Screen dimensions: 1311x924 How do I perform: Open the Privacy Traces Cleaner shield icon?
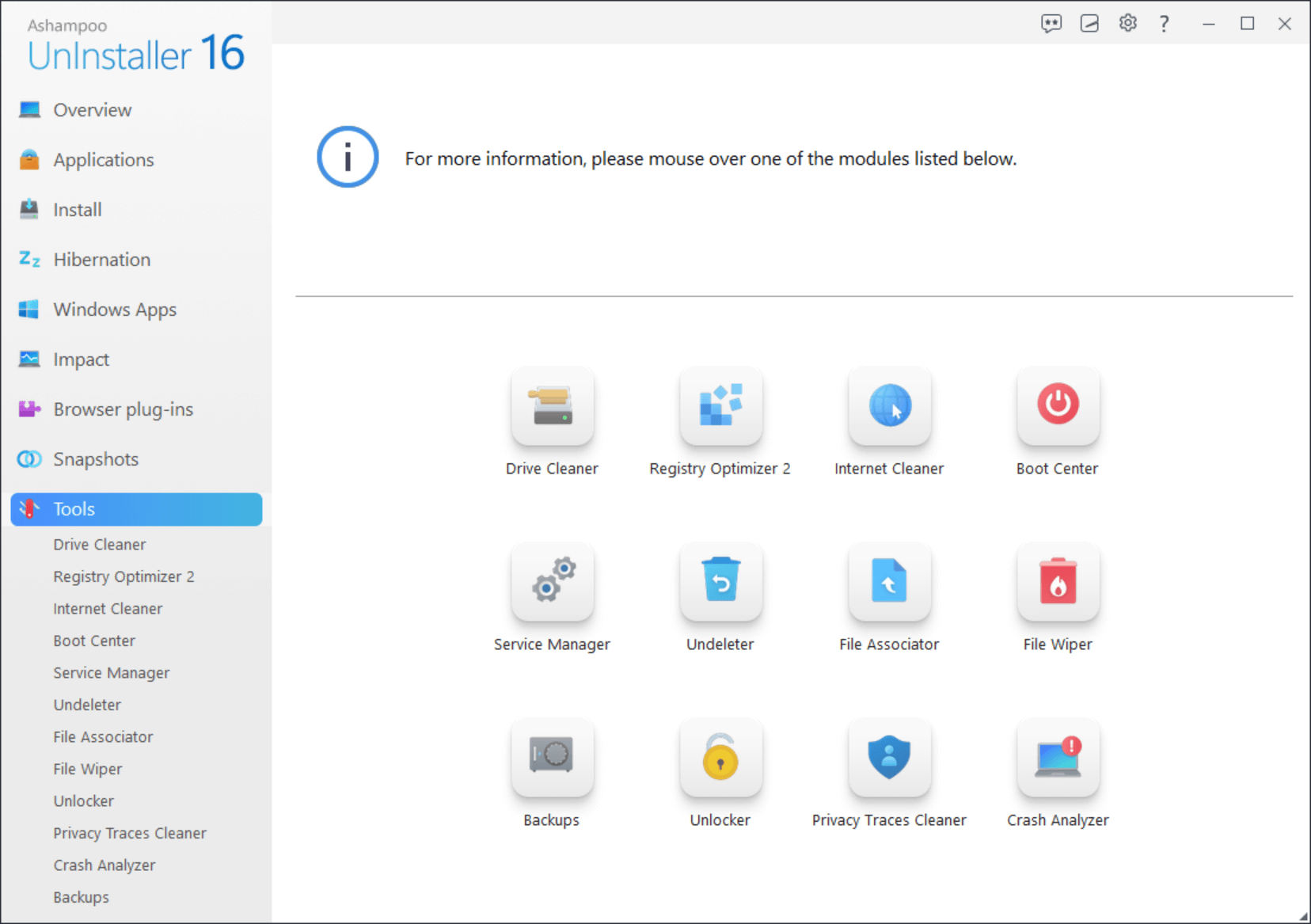coord(889,758)
